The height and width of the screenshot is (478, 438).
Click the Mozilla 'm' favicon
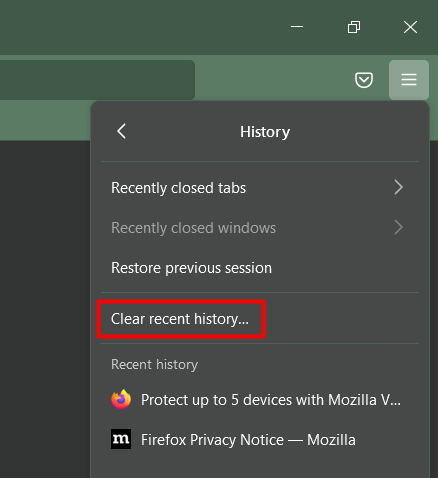pyautogui.click(x=121, y=439)
